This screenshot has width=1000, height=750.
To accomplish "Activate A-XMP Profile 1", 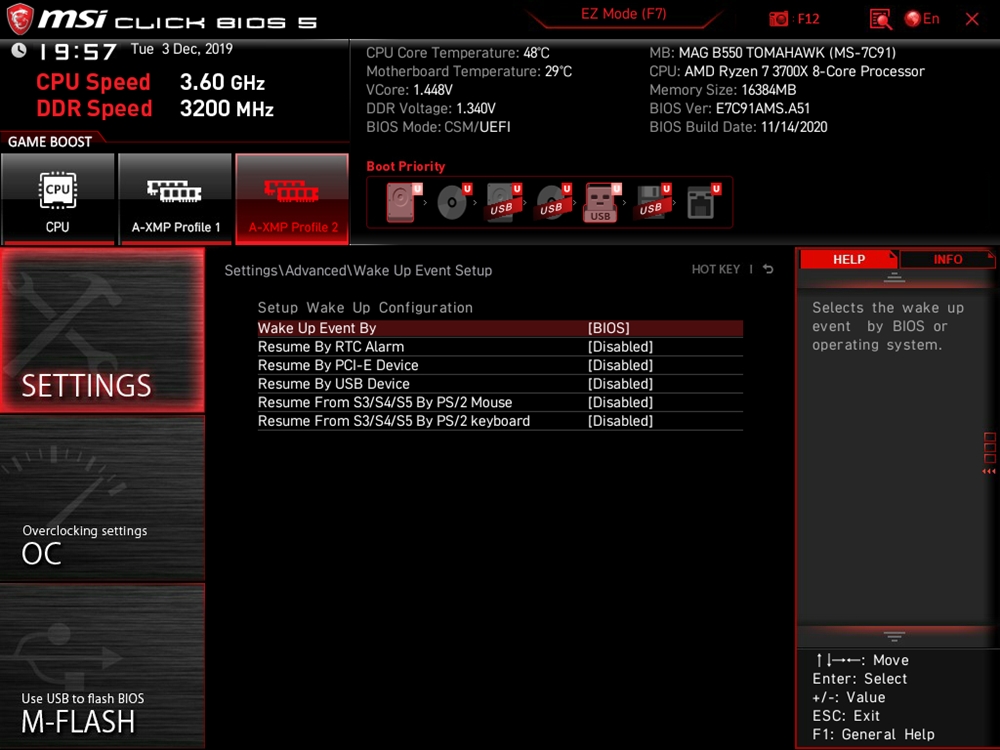I will point(175,199).
